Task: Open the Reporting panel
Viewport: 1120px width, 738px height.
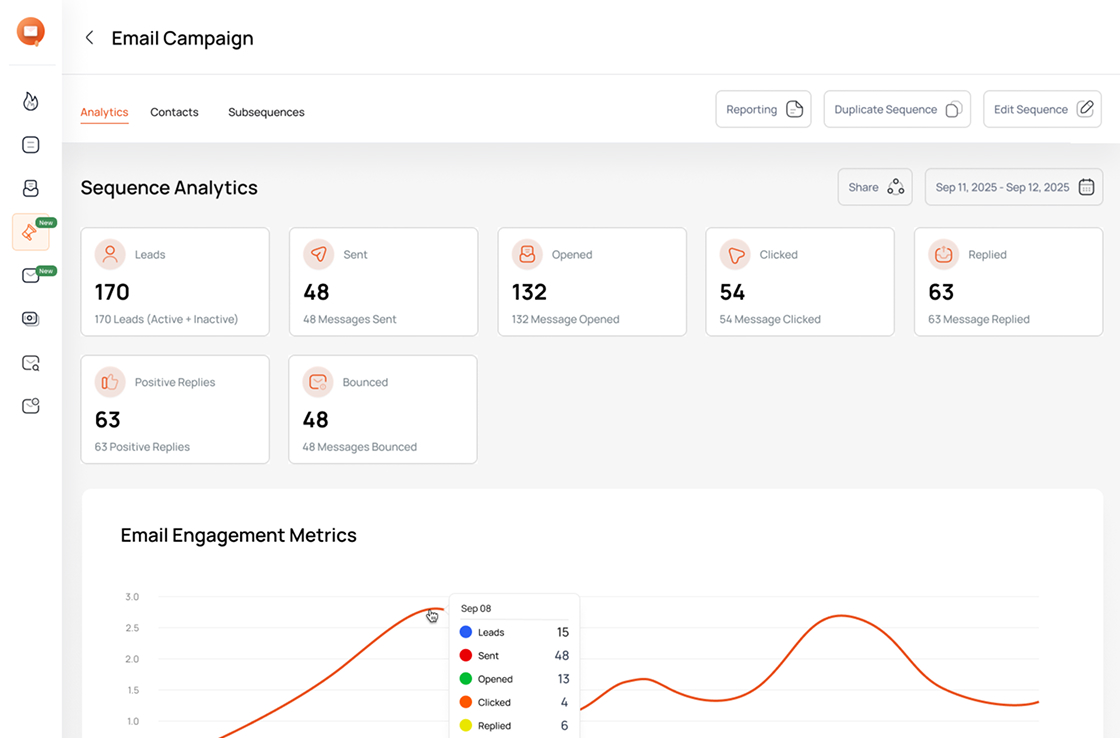Action: [x=763, y=109]
